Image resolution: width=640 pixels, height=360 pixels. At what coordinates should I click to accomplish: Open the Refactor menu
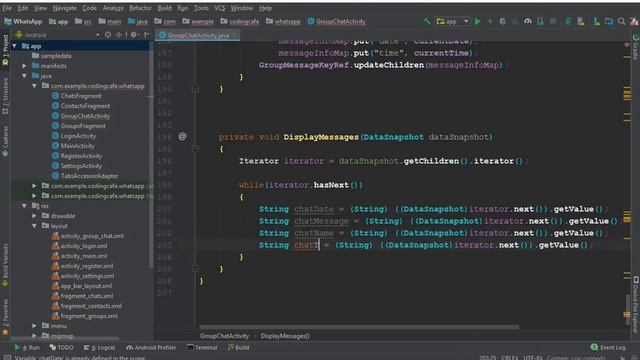[140, 8]
